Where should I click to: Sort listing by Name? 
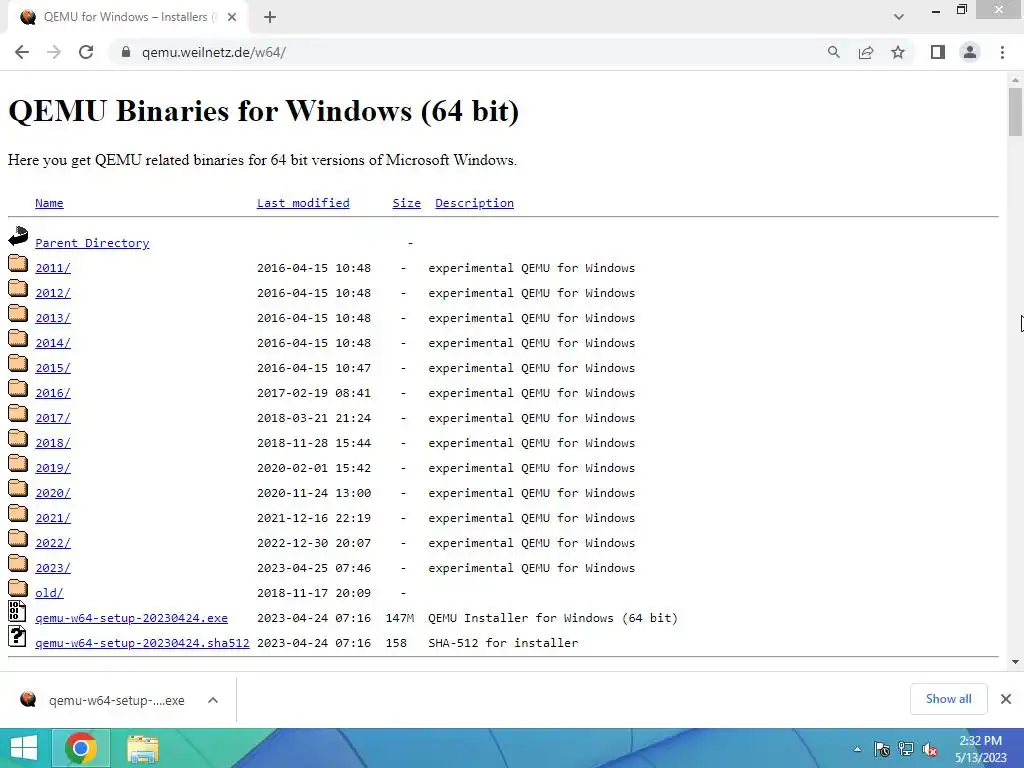tap(49, 203)
